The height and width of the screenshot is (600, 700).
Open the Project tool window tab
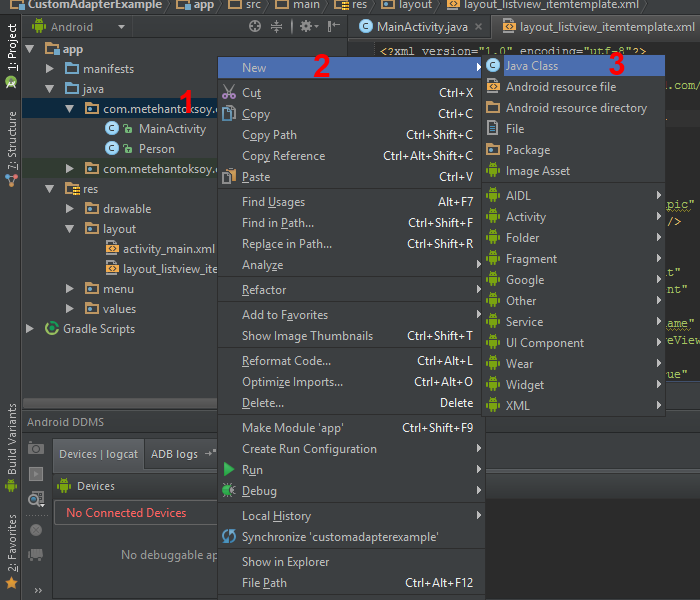click(x=11, y=54)
